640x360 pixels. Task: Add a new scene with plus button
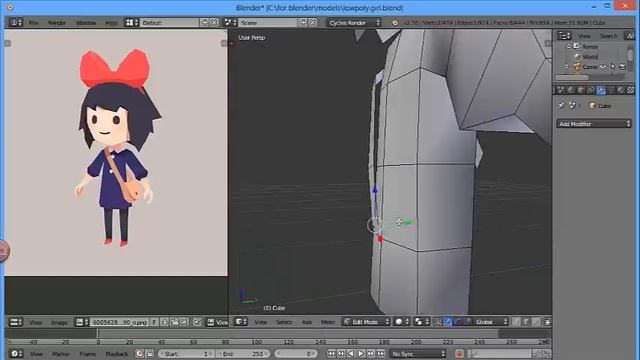tap(303, 22)
